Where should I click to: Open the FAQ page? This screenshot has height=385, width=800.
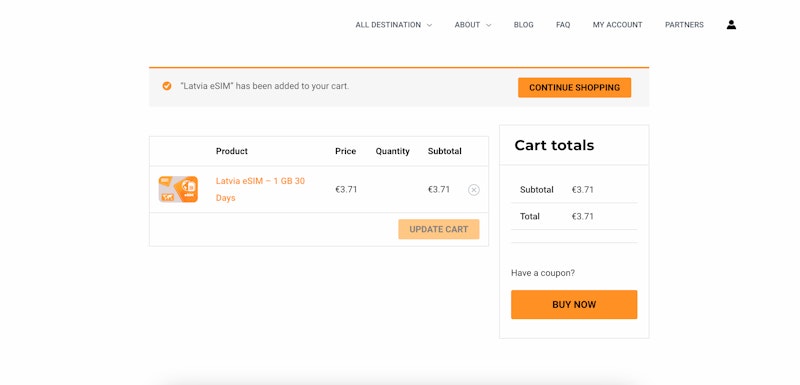point(563,24)
